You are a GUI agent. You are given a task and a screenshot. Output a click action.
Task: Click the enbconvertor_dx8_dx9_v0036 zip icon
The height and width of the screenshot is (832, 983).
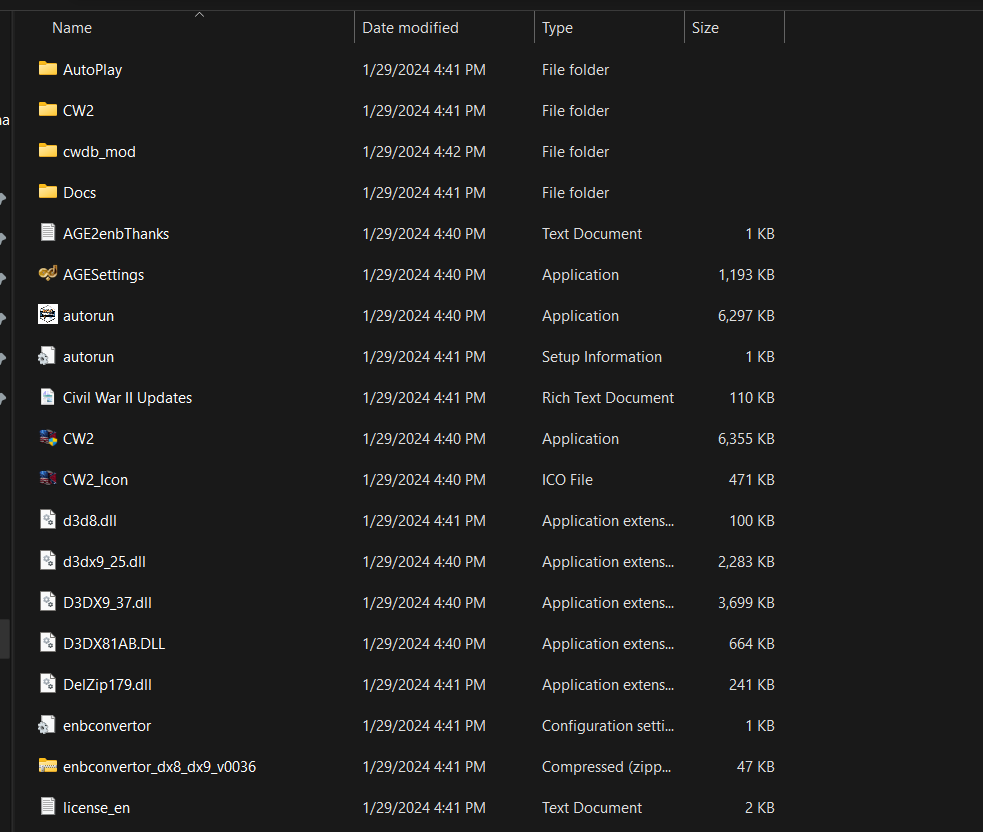coord(48,766)
